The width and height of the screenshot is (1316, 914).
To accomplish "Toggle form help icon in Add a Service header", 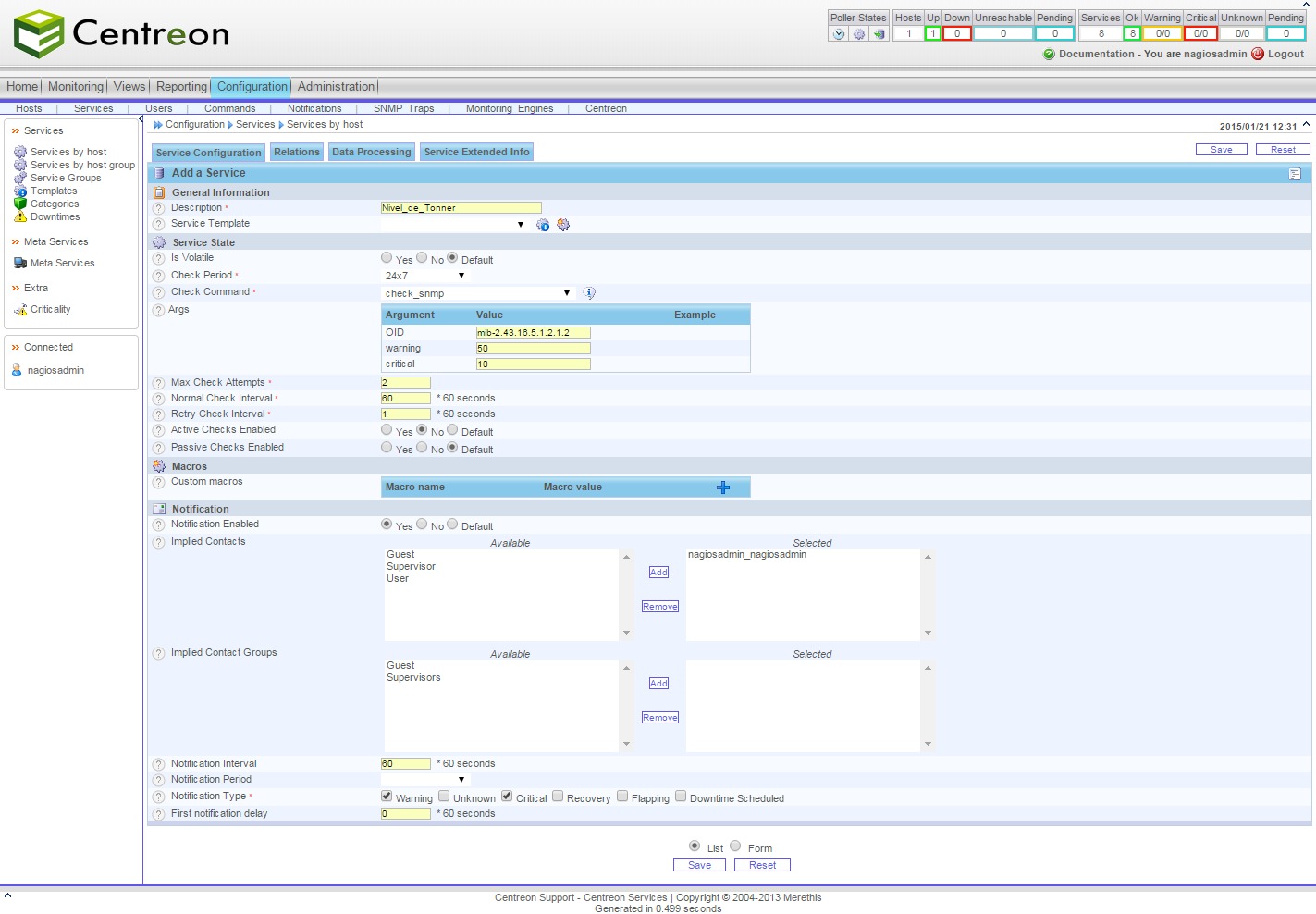I will coord(1295,174).
